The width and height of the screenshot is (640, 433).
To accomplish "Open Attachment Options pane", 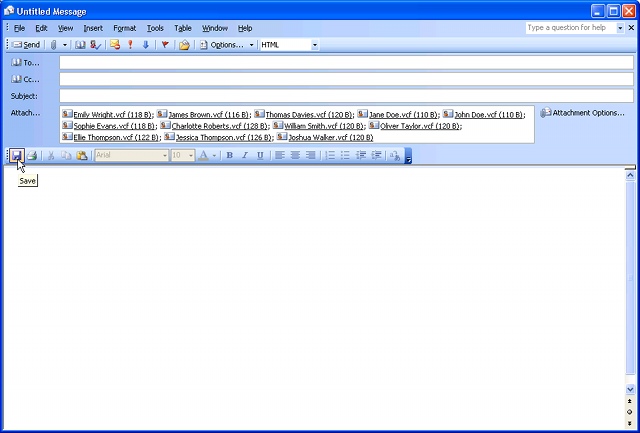I will coord(582,113).
